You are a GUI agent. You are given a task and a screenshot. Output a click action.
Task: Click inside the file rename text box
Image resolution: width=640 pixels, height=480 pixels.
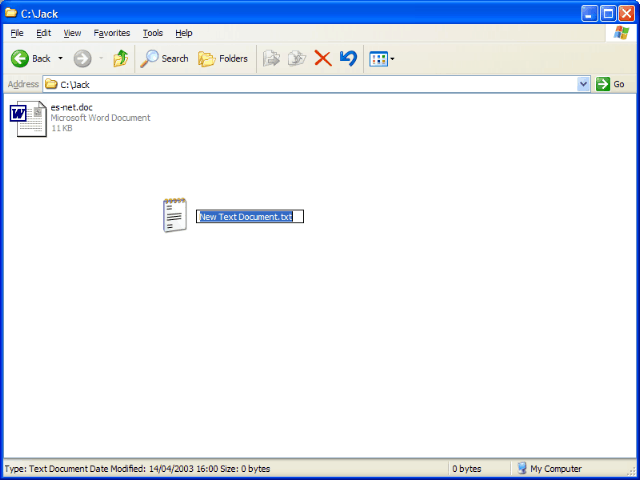[x=250, y=216]
